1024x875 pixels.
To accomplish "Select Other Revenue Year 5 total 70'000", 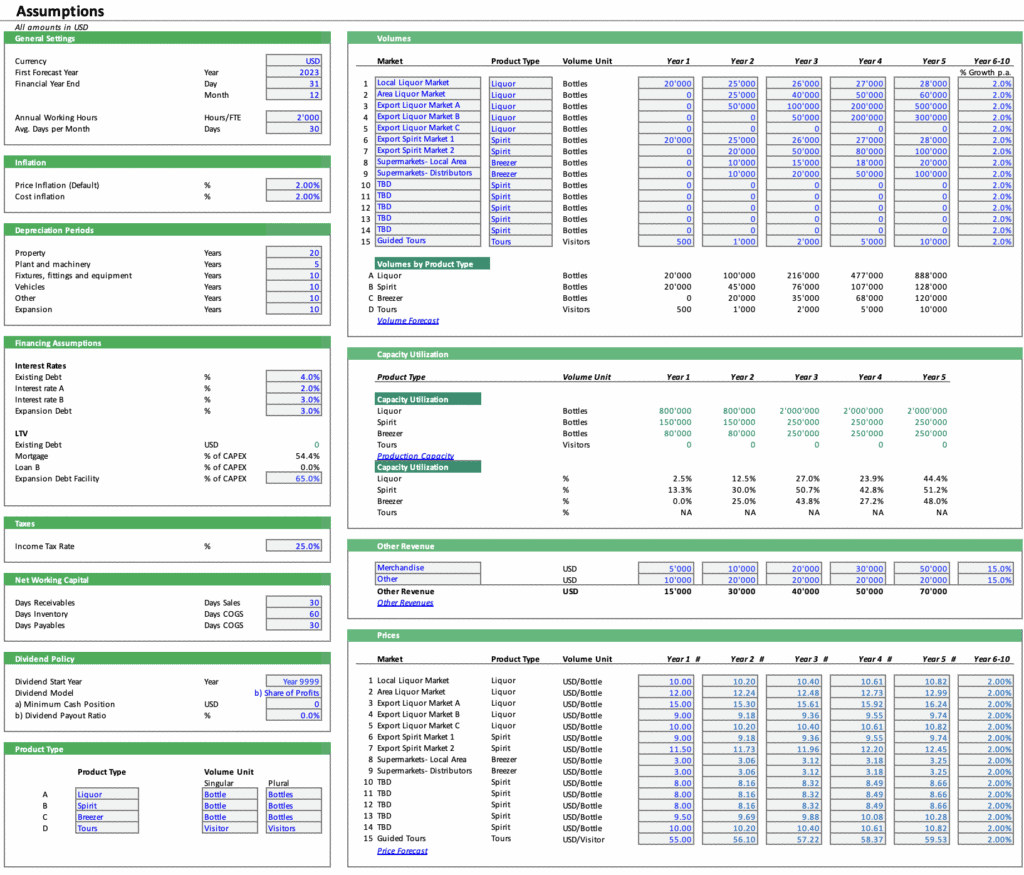I will coord(933,592).
